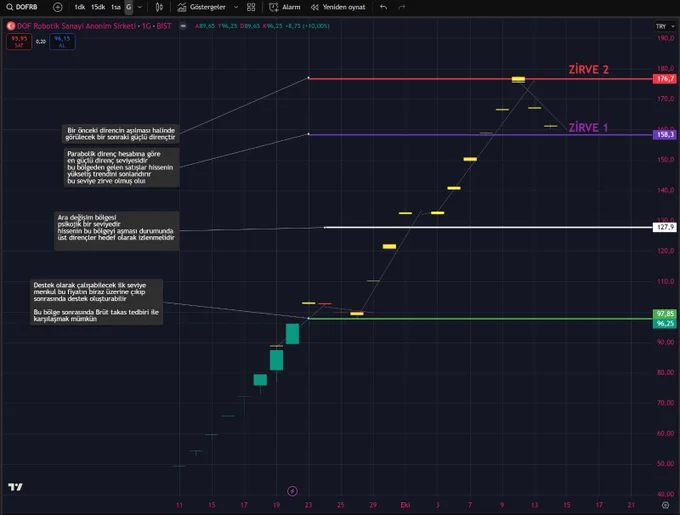Click the 'Ara değişim bölgesi' note

[x=117, y=231]
